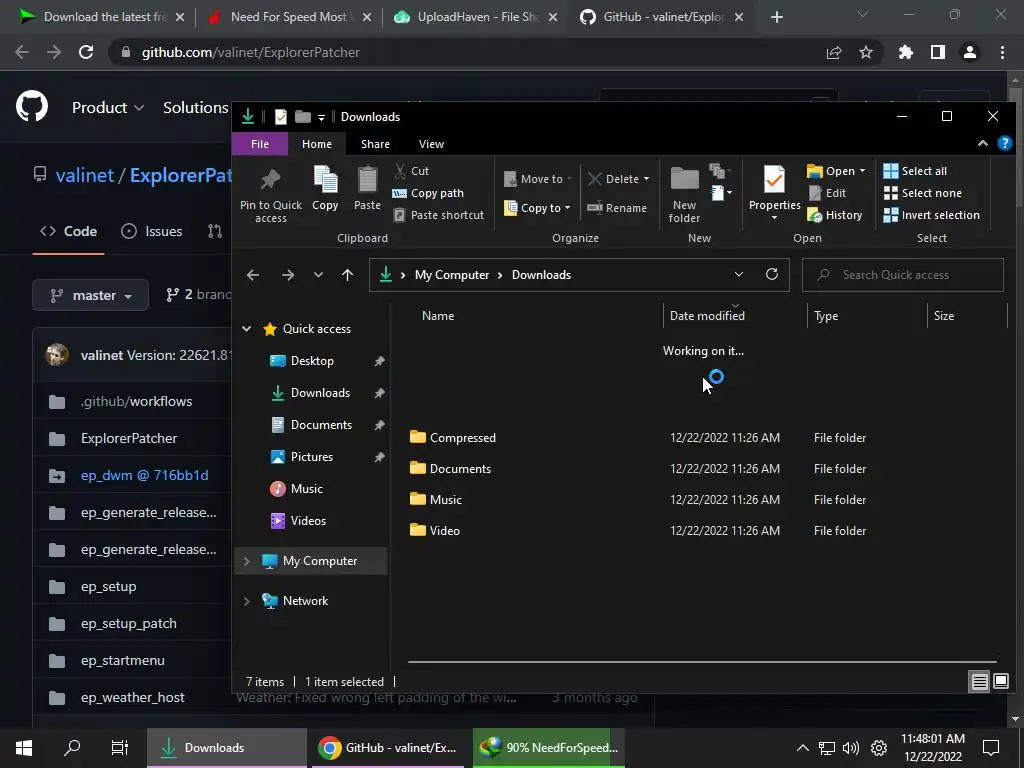Expand Copy to dropdown
The image size is (1024, 768).
point(568,208)
